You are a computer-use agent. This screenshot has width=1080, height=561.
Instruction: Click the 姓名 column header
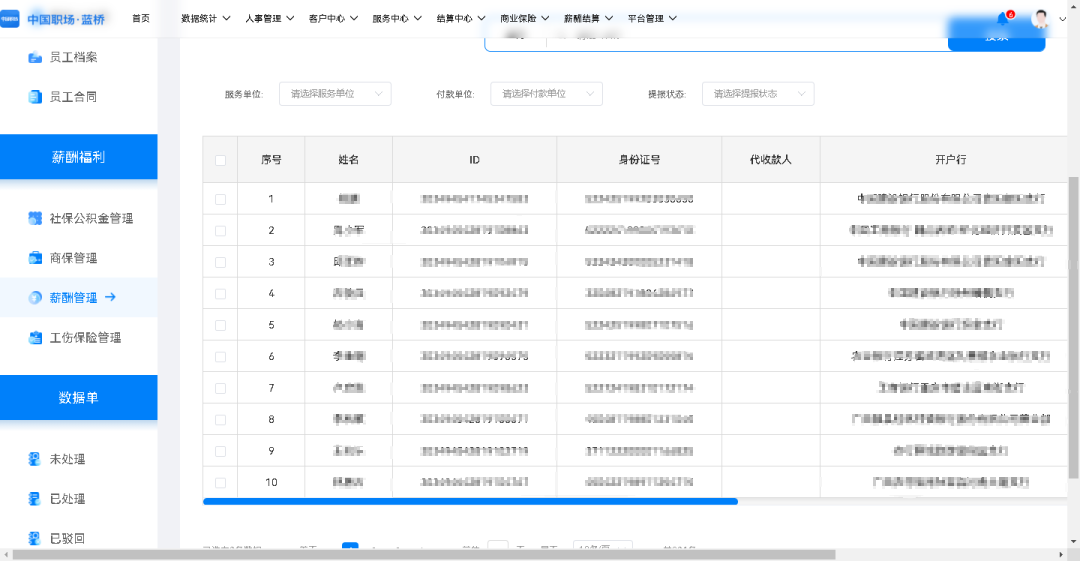click(x=349, y=160)
